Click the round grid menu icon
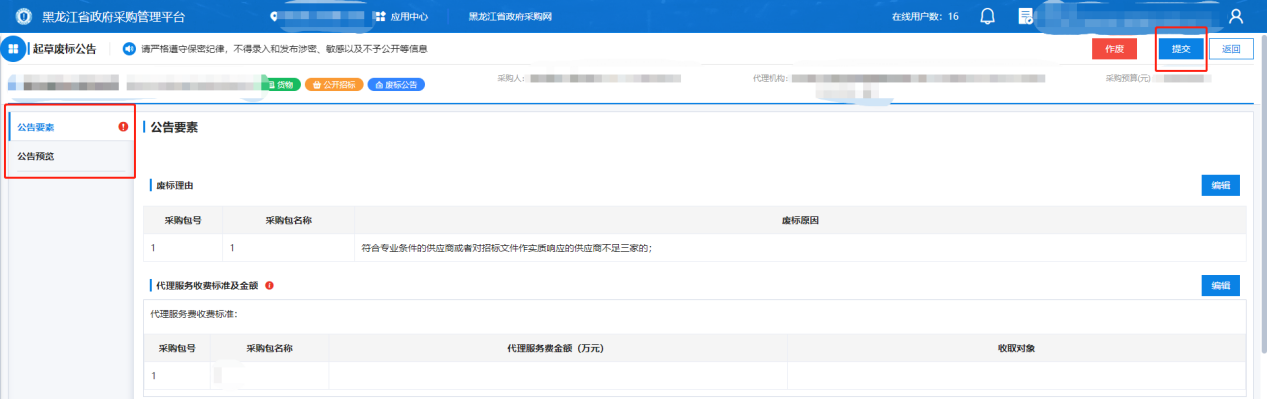 (x=14, y=49)
